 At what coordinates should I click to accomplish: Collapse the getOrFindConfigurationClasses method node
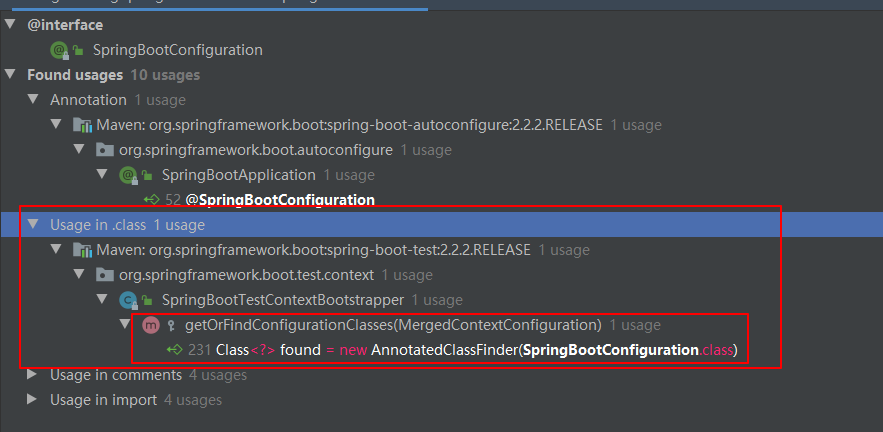click(125, 324)
